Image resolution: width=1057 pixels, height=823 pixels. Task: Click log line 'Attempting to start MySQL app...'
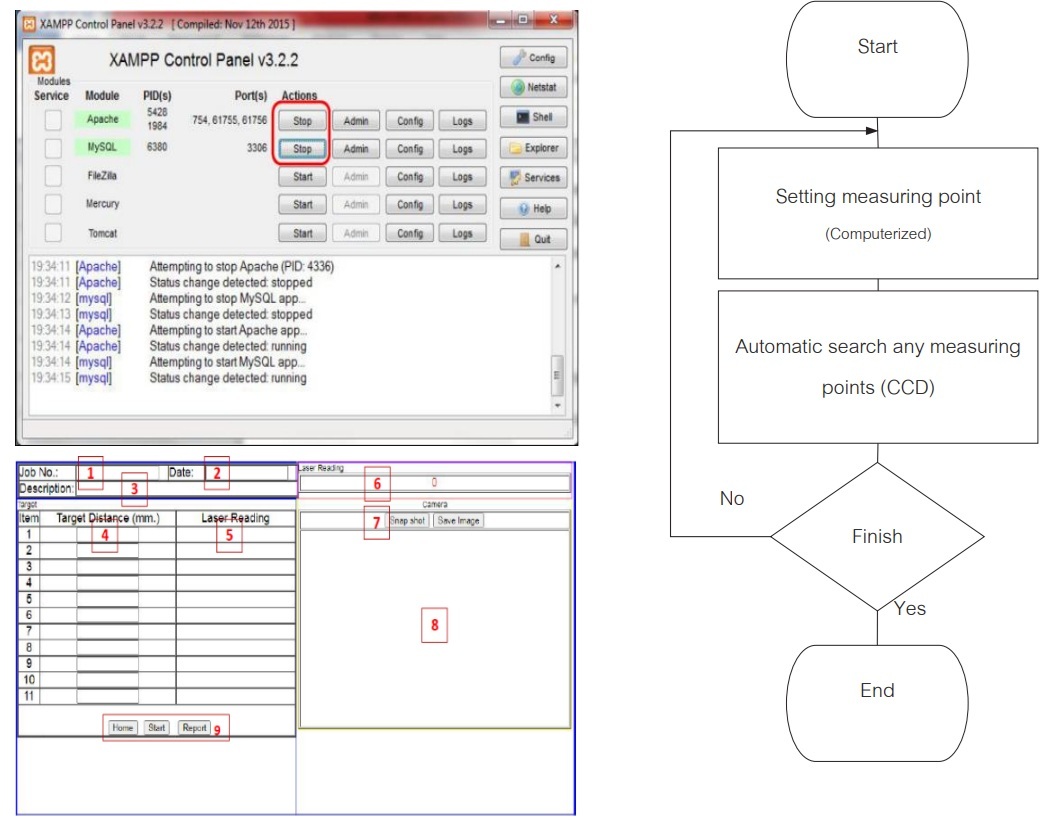[227, 362]
